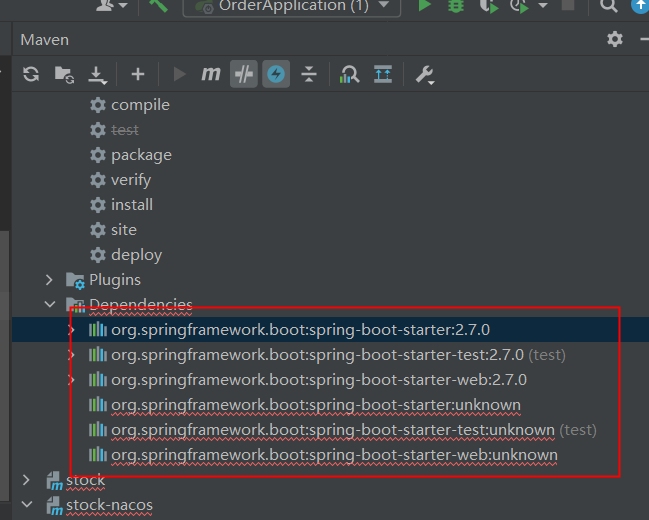This screenshot has width=649, height=520.
Task: Collapse the stock-nacos Maven module
Action: click(27, 505)
